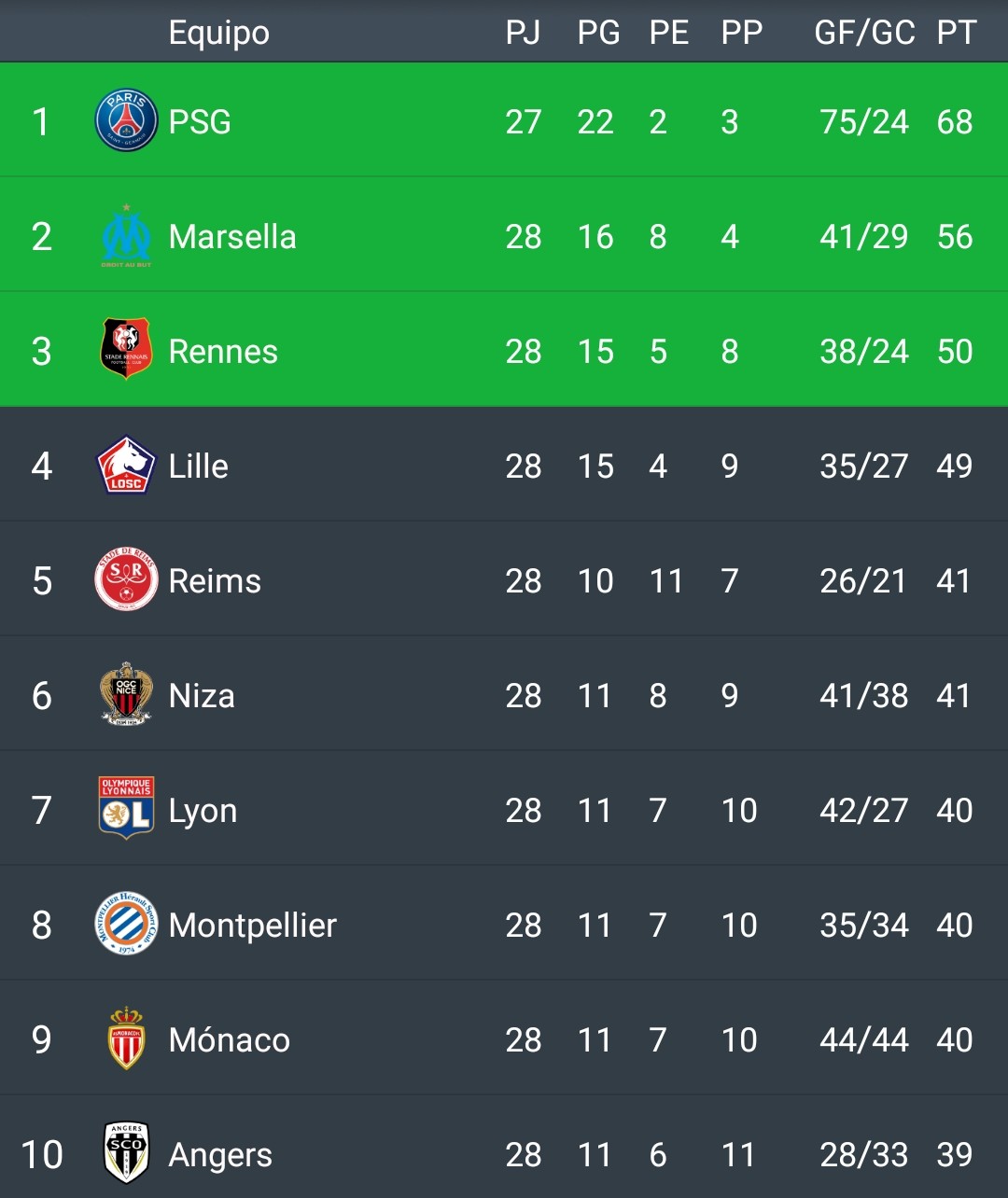The image size is (1008, 1198).
Task: Tap the Marsella team logo
Action: tap(126, 237)
